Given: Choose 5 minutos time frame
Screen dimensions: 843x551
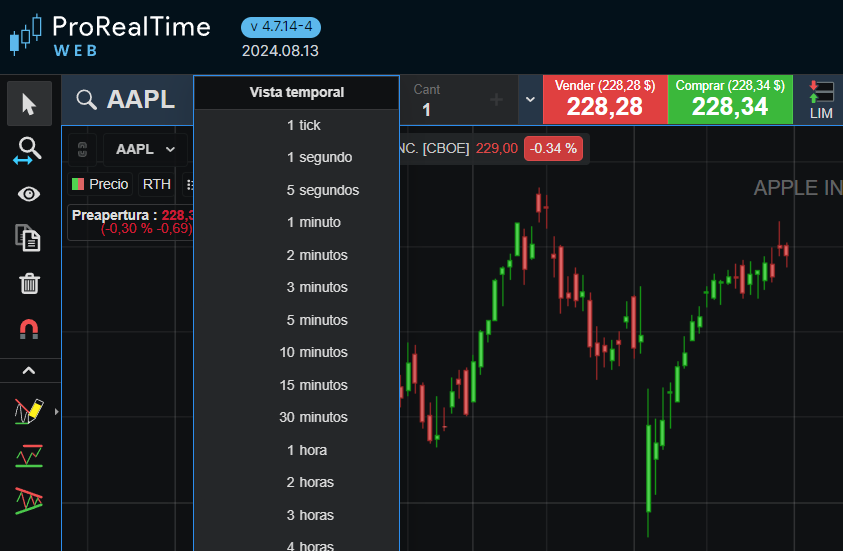Looking at the screenshot, I should click(297, 320).
